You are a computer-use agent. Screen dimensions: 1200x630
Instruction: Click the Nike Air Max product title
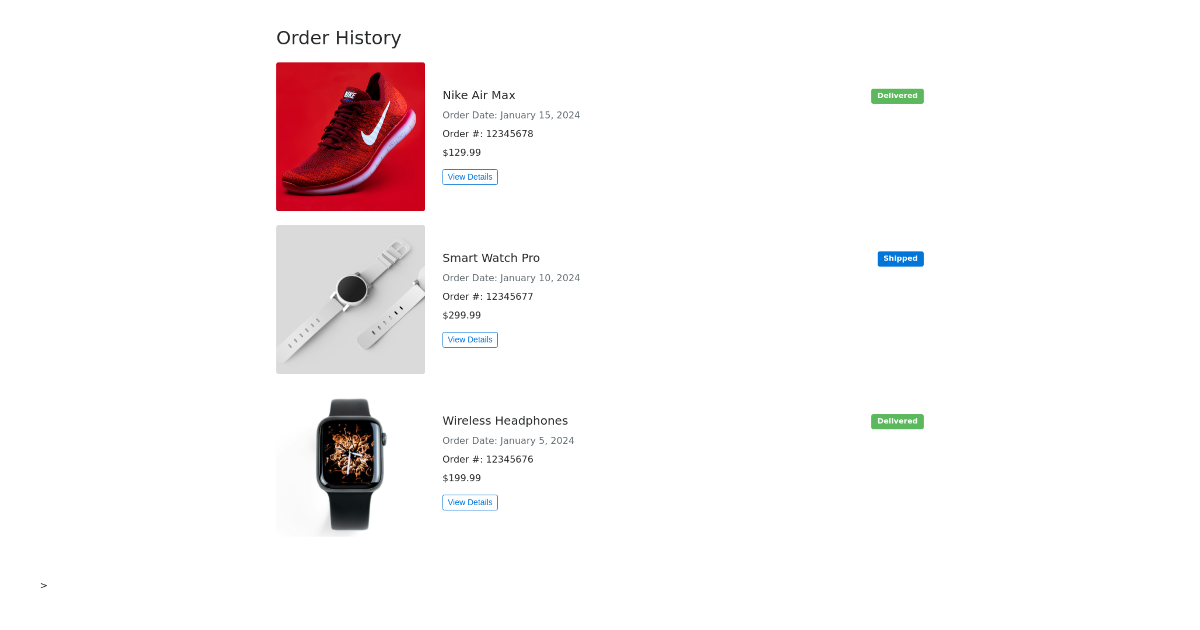point(478,94)
